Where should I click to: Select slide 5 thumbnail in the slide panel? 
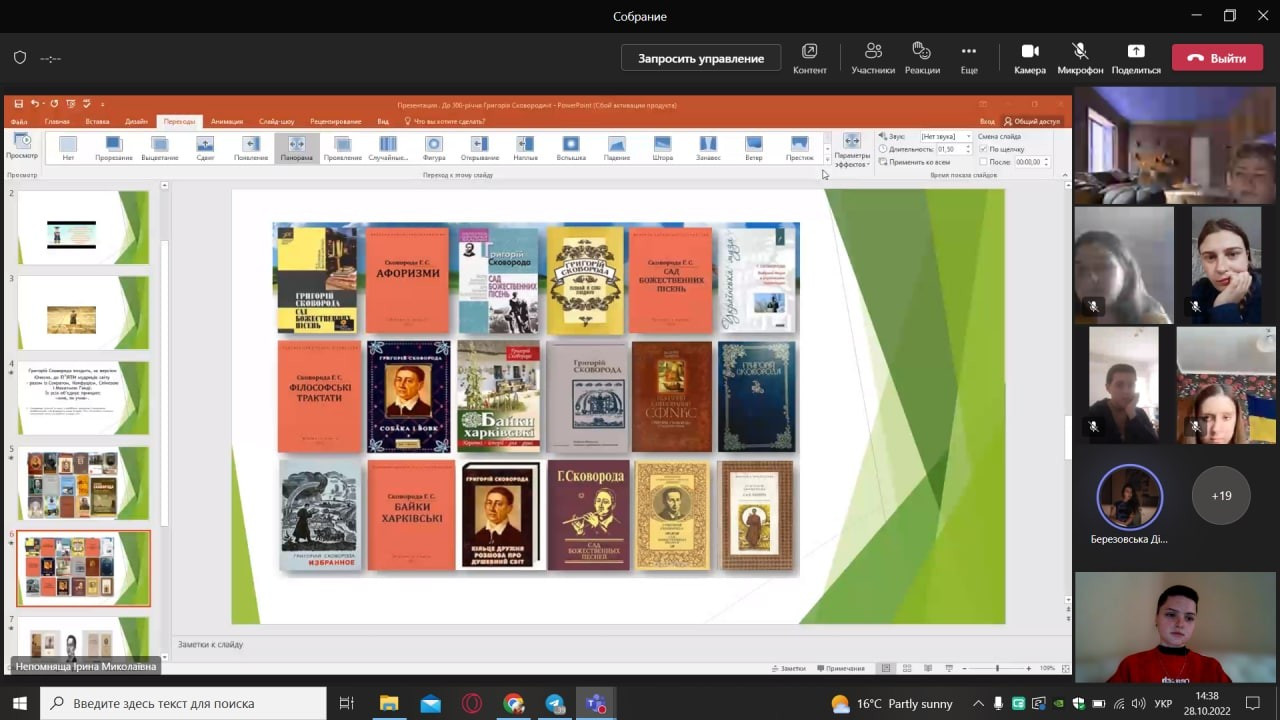(x=83, y=483)
